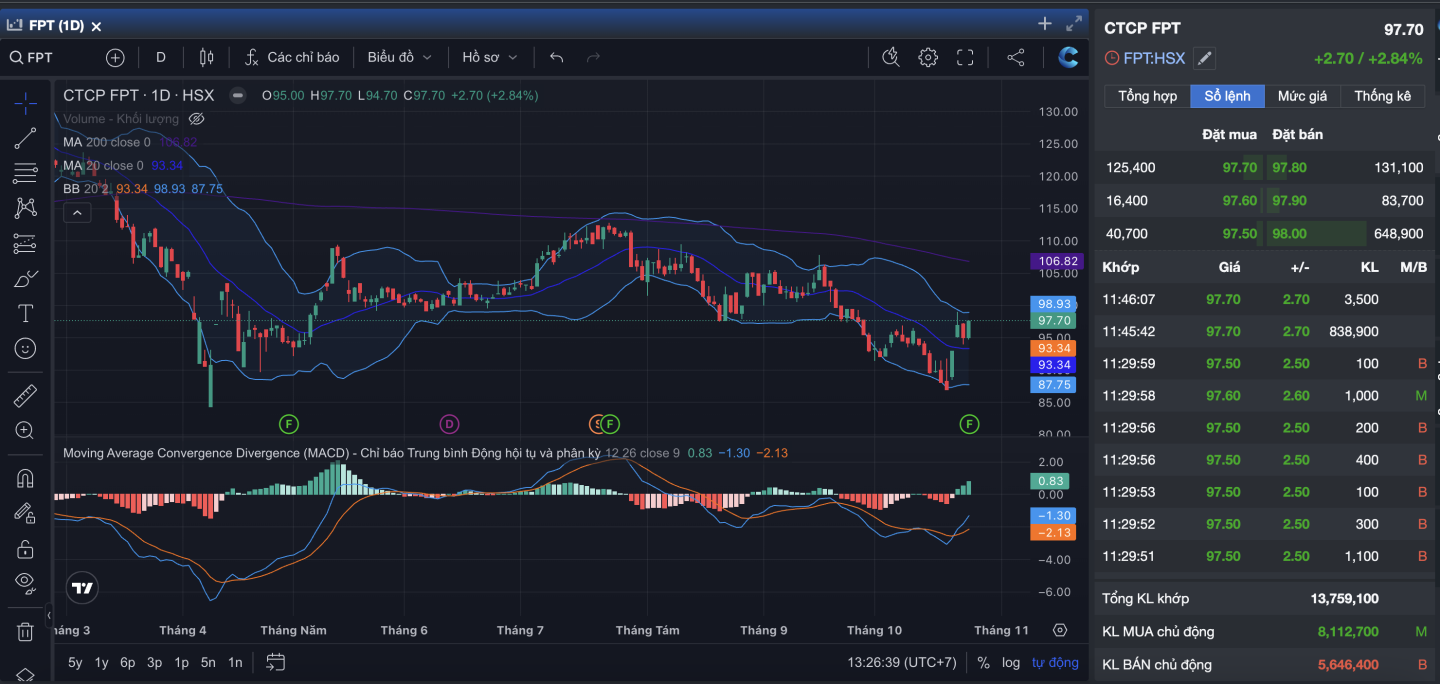
Task: Set time range to 1y
Action: tap(101, 662)
